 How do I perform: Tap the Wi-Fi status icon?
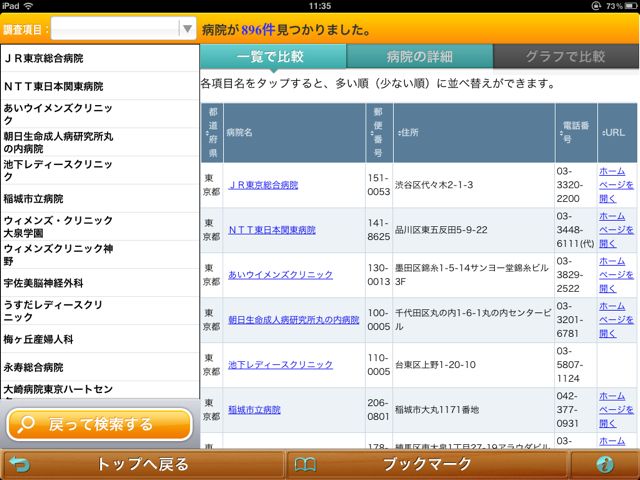point(28,6)
